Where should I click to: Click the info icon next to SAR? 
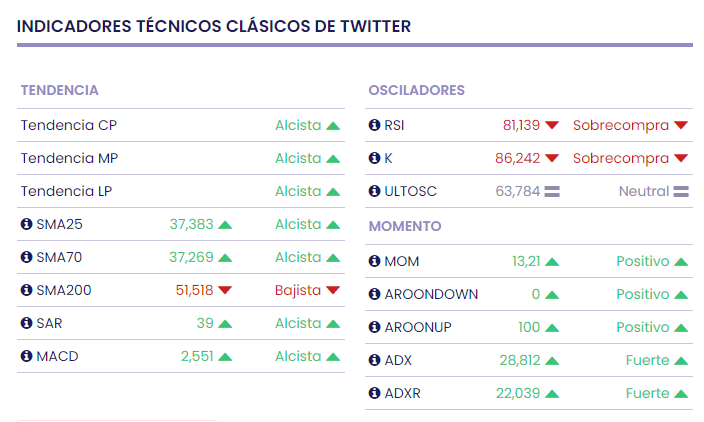[27, 324]
